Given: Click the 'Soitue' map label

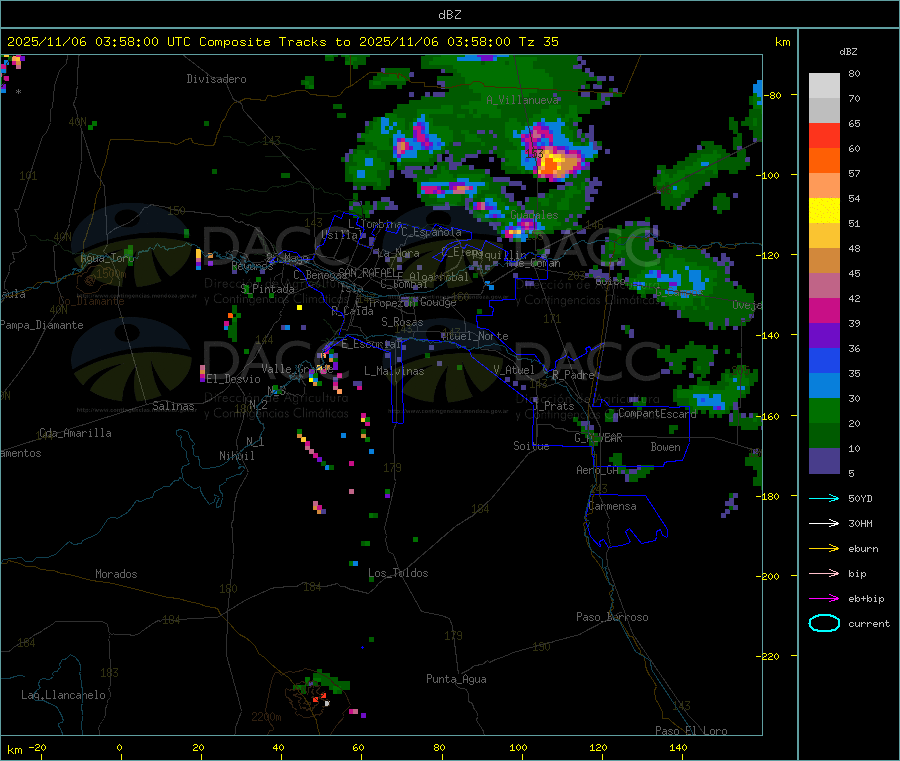Looking at the screenshot, I should point(531,446).
